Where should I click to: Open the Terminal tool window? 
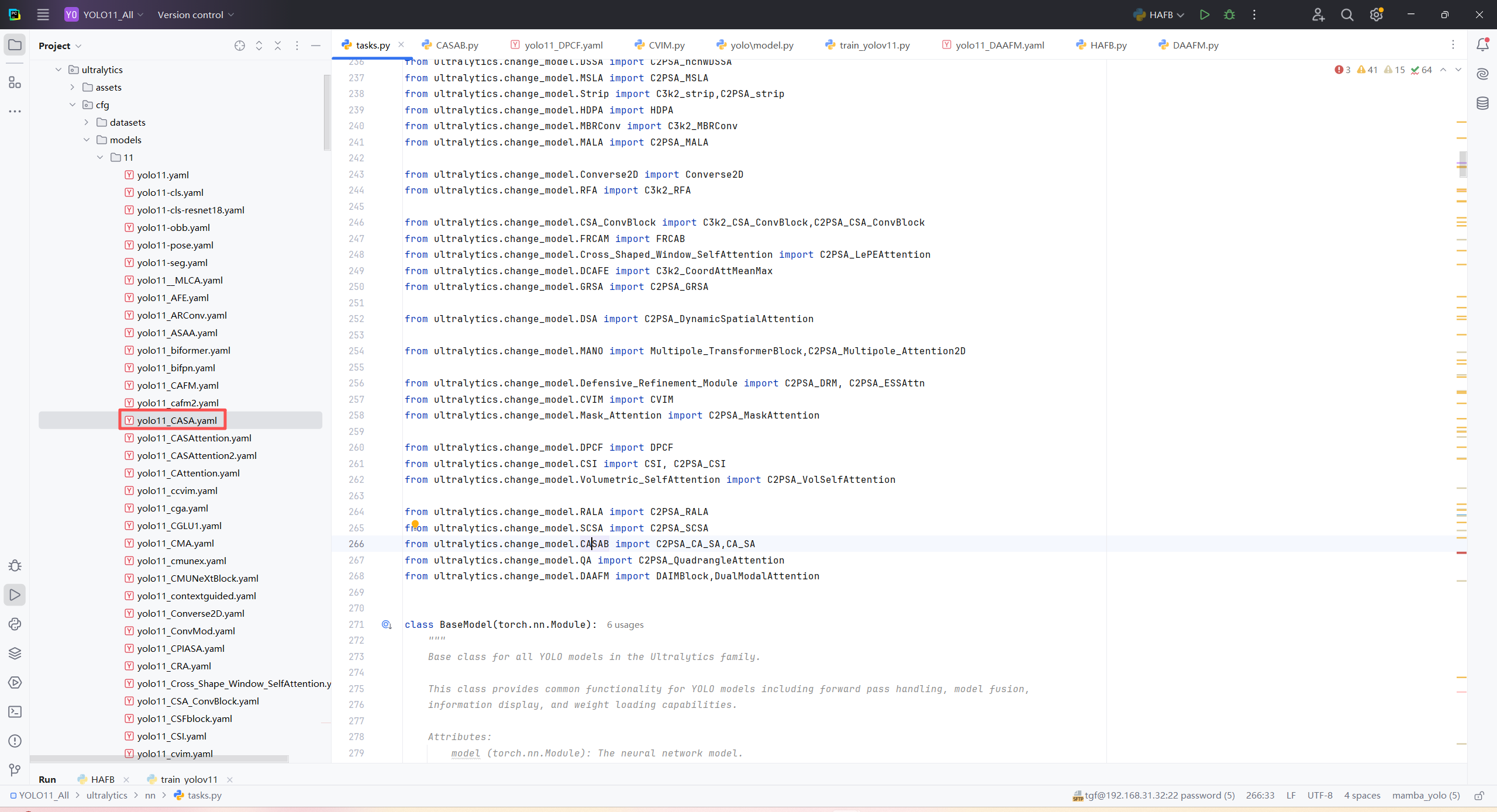point(15,711)
